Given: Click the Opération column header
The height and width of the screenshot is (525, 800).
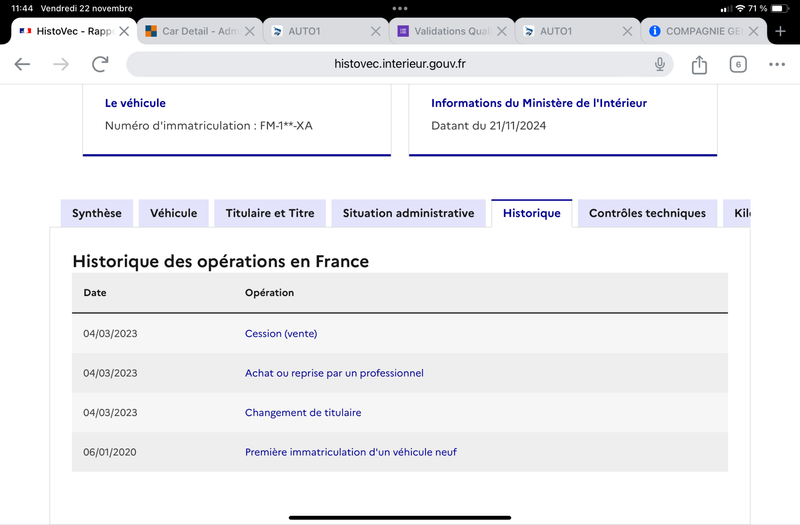Looking at the screenshot, I should [x=269, y=293].
